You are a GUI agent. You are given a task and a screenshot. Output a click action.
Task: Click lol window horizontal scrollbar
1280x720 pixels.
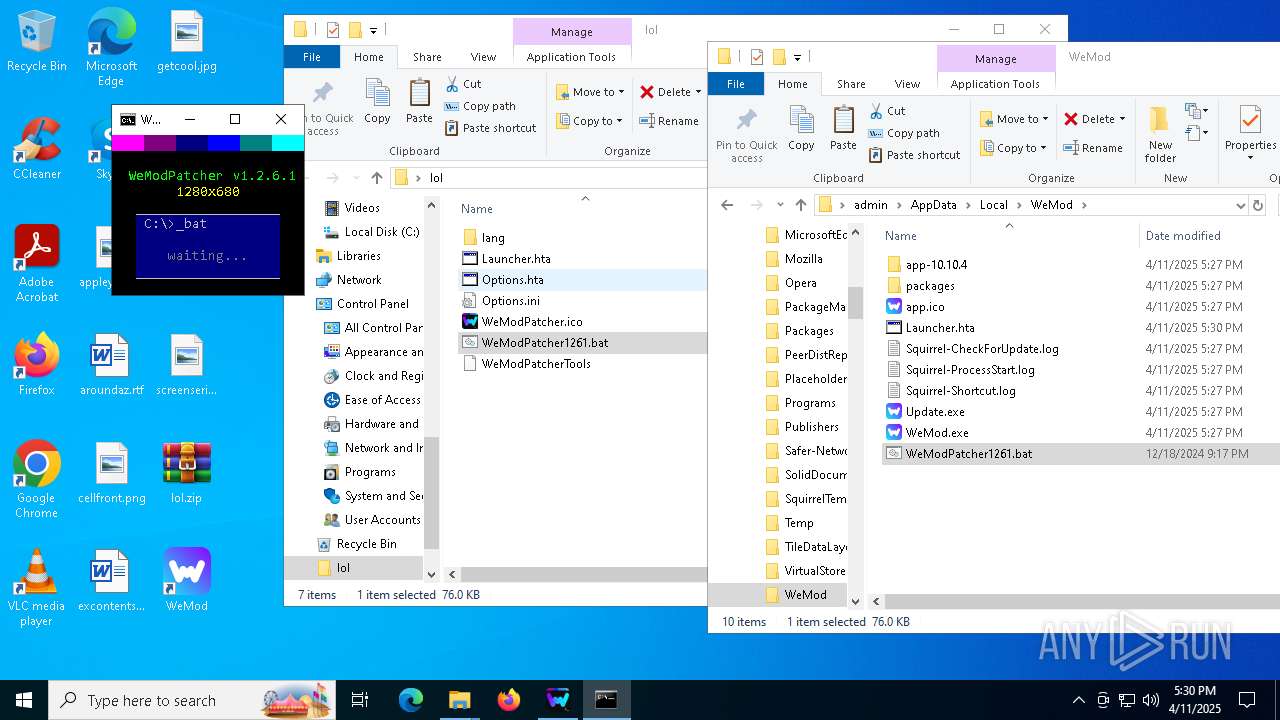582,574
